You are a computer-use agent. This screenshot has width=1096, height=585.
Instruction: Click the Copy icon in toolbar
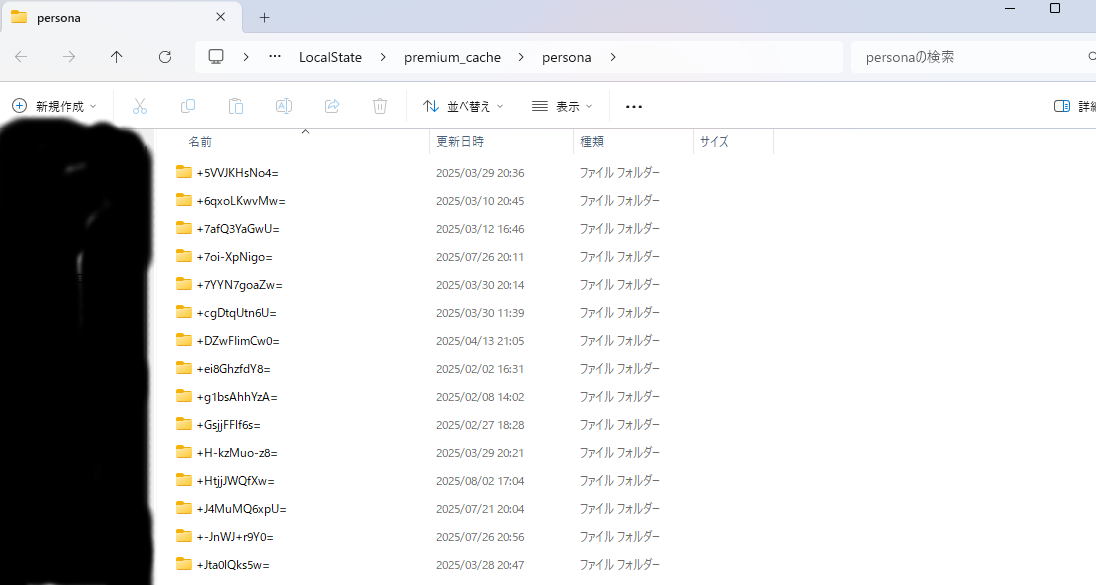click(x=187, y=106)
